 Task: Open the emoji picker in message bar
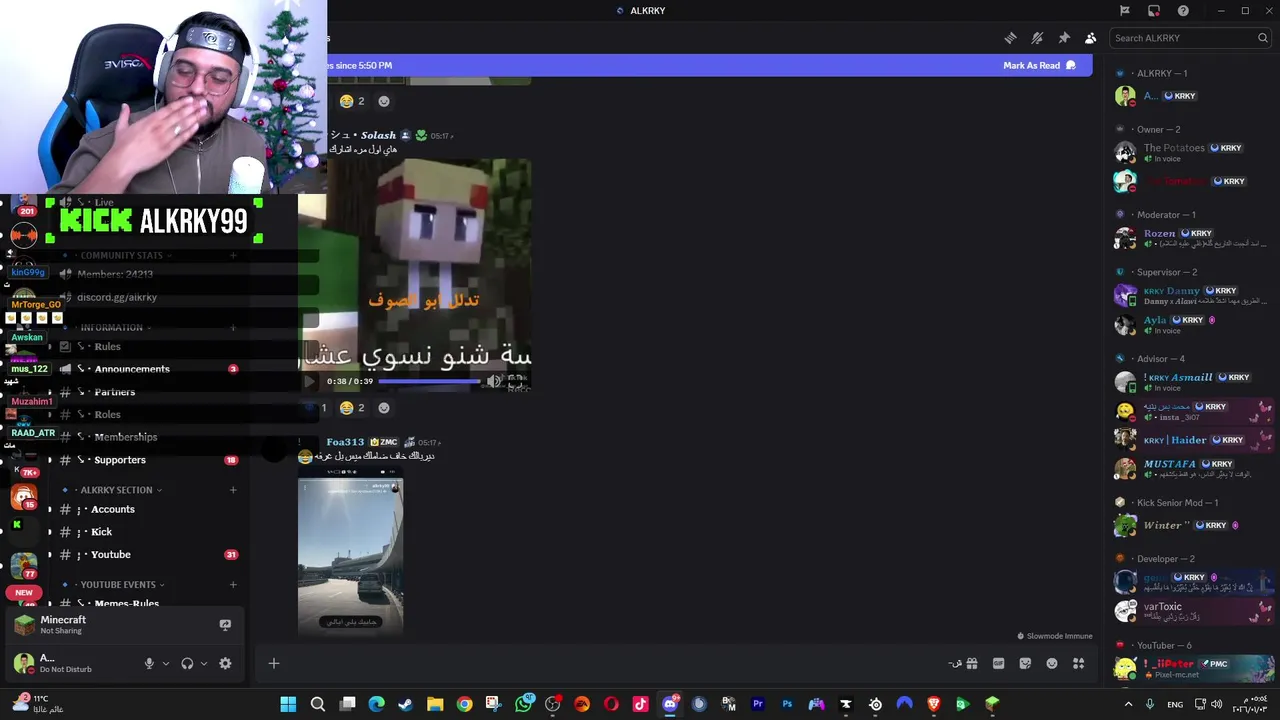point(1052,663)
